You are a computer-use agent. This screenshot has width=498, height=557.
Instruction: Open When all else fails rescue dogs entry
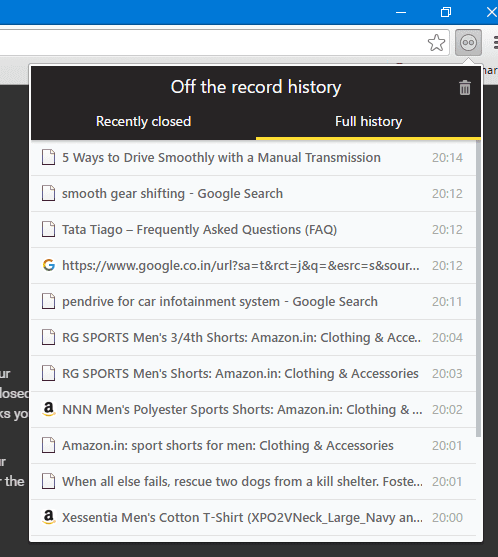253,481
